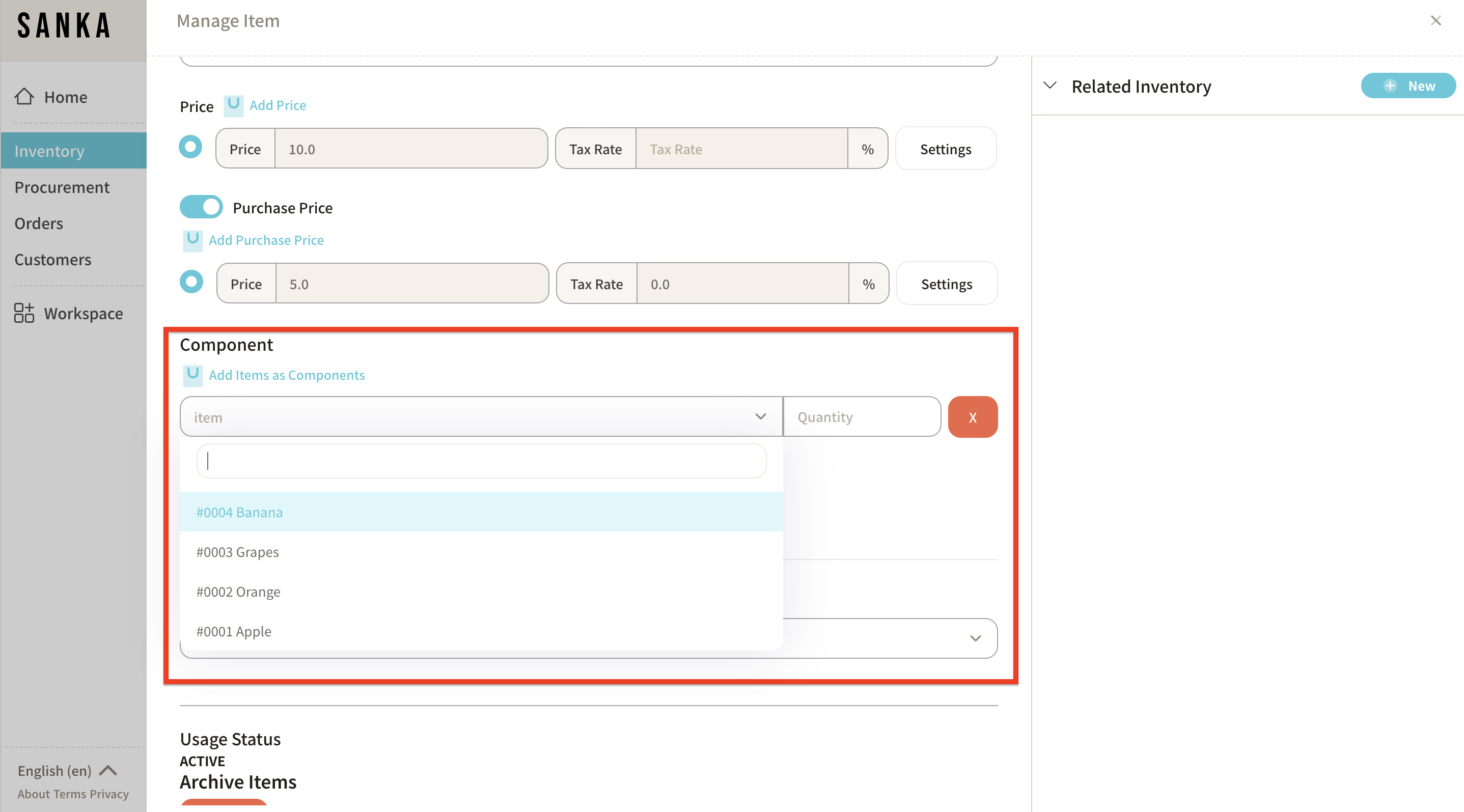This screenshot has width=1464, height=812.
Task: Open Settings for the purchase price row
Action: click(946, 284)
